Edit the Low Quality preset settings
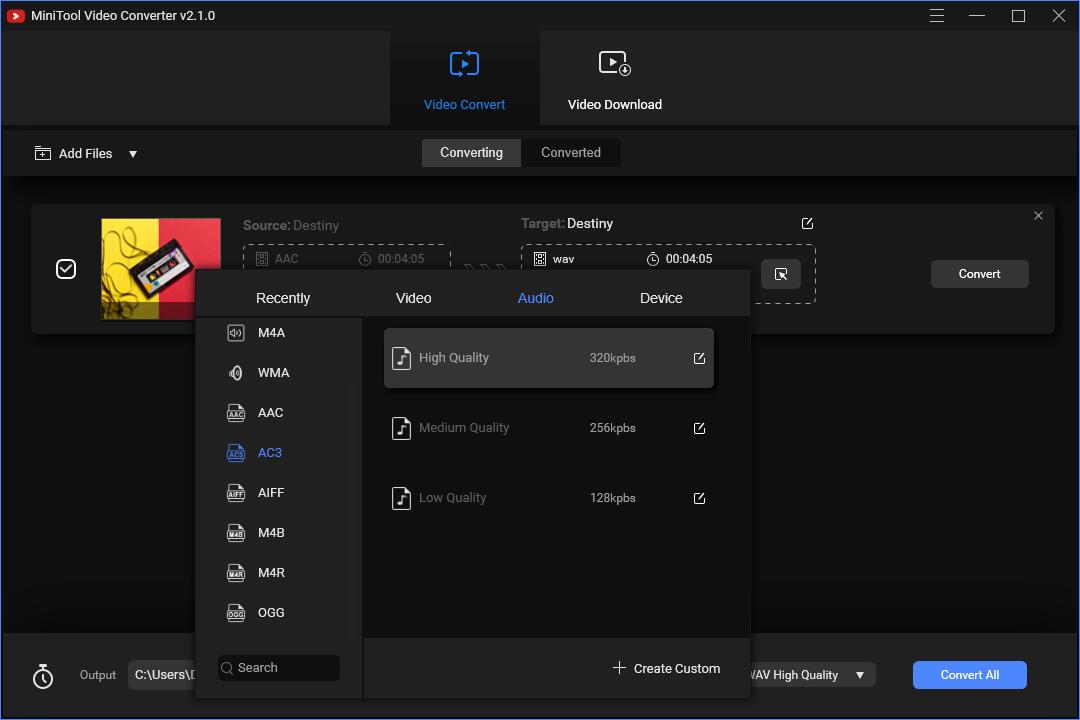Viewport: 1080px width, 720px height. pyautogui.click(x=699, y=498)
